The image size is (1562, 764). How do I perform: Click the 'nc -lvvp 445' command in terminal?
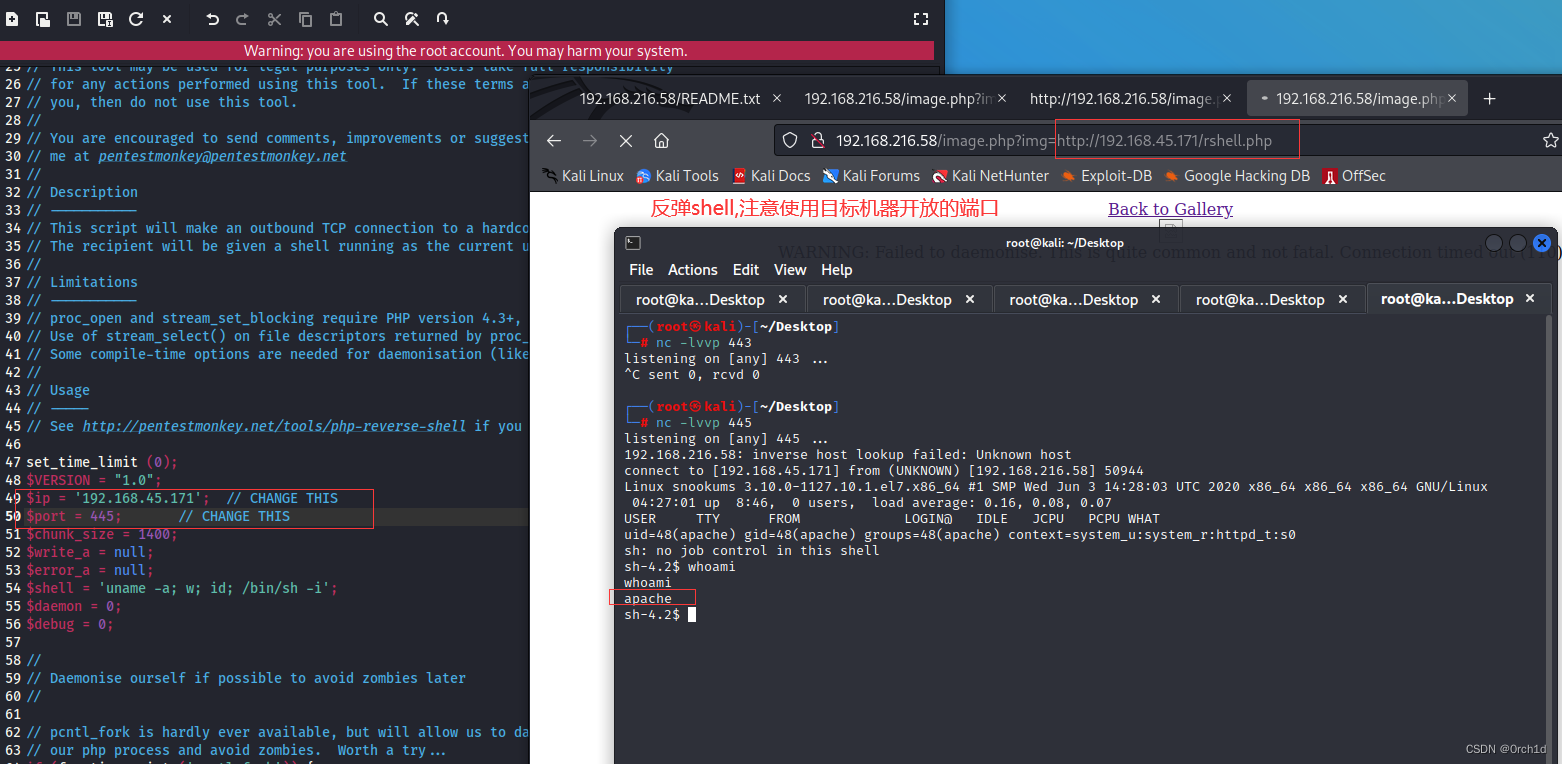click(704, 423)
